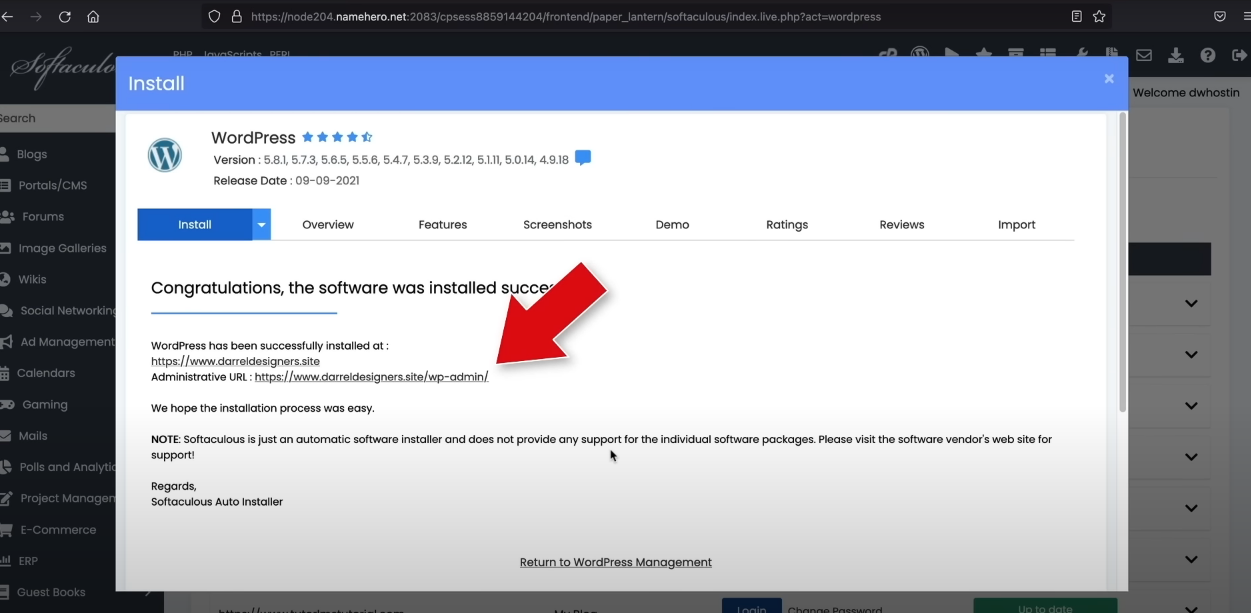1251x613 pixels.
Task: Click the download/sync icon in top bar
Action: pyautogui.click(x=1176, y=55)
